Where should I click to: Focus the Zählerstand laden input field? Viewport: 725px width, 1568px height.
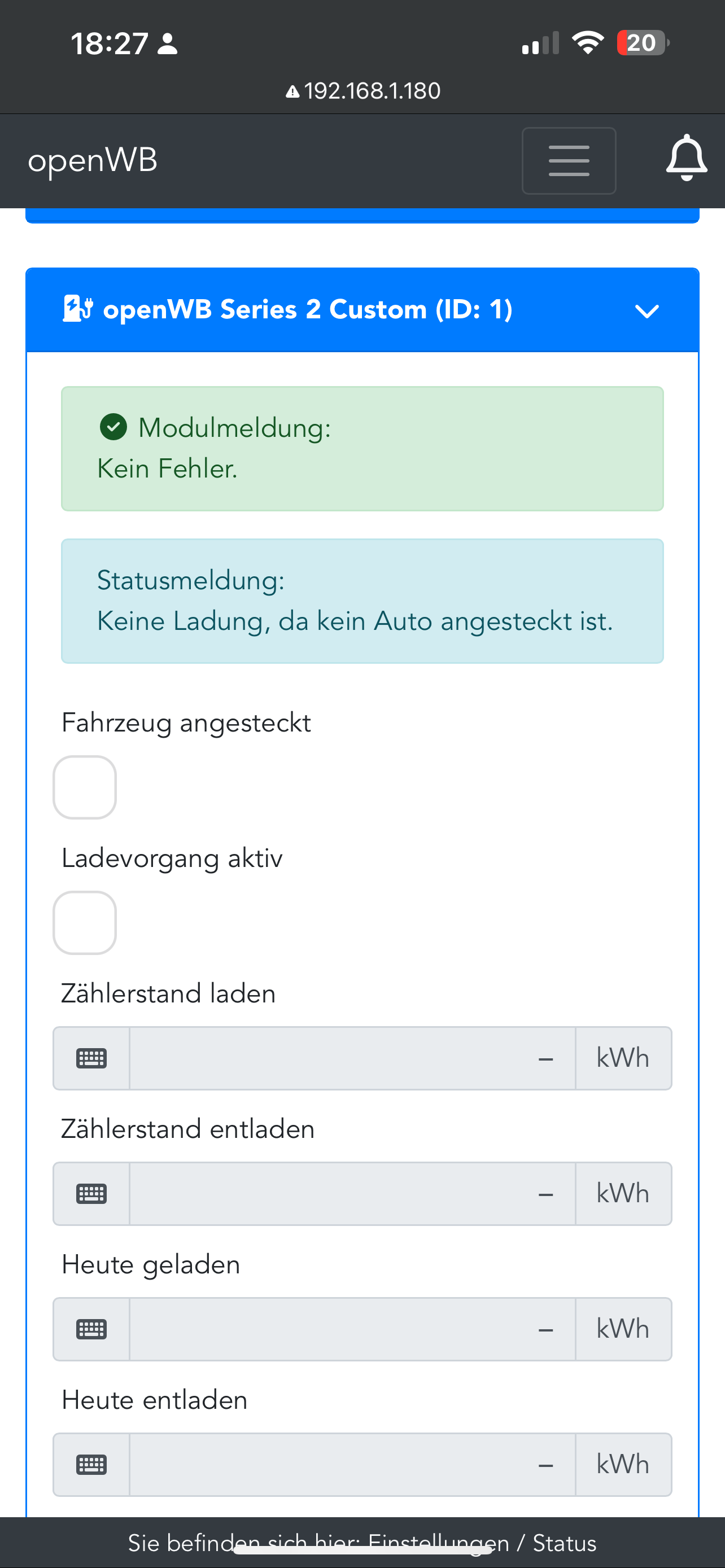pyautogui.click(x=352, y=1058)
